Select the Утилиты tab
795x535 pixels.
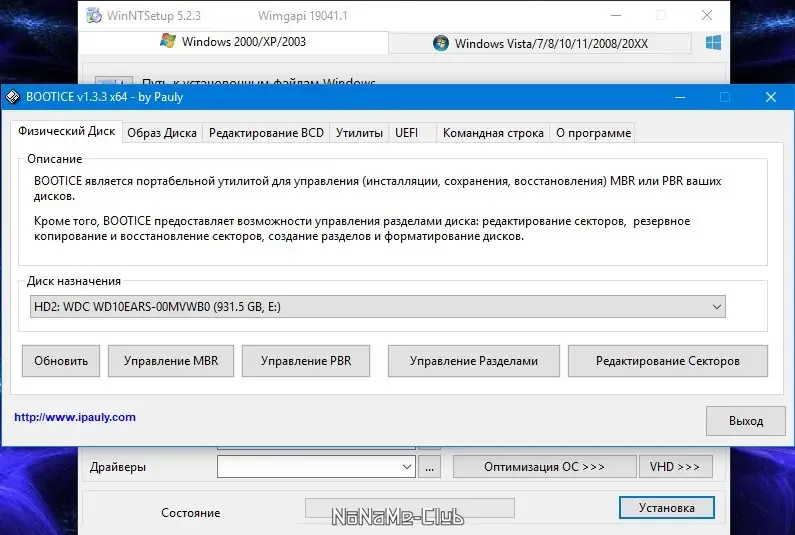tap(359, 133)
